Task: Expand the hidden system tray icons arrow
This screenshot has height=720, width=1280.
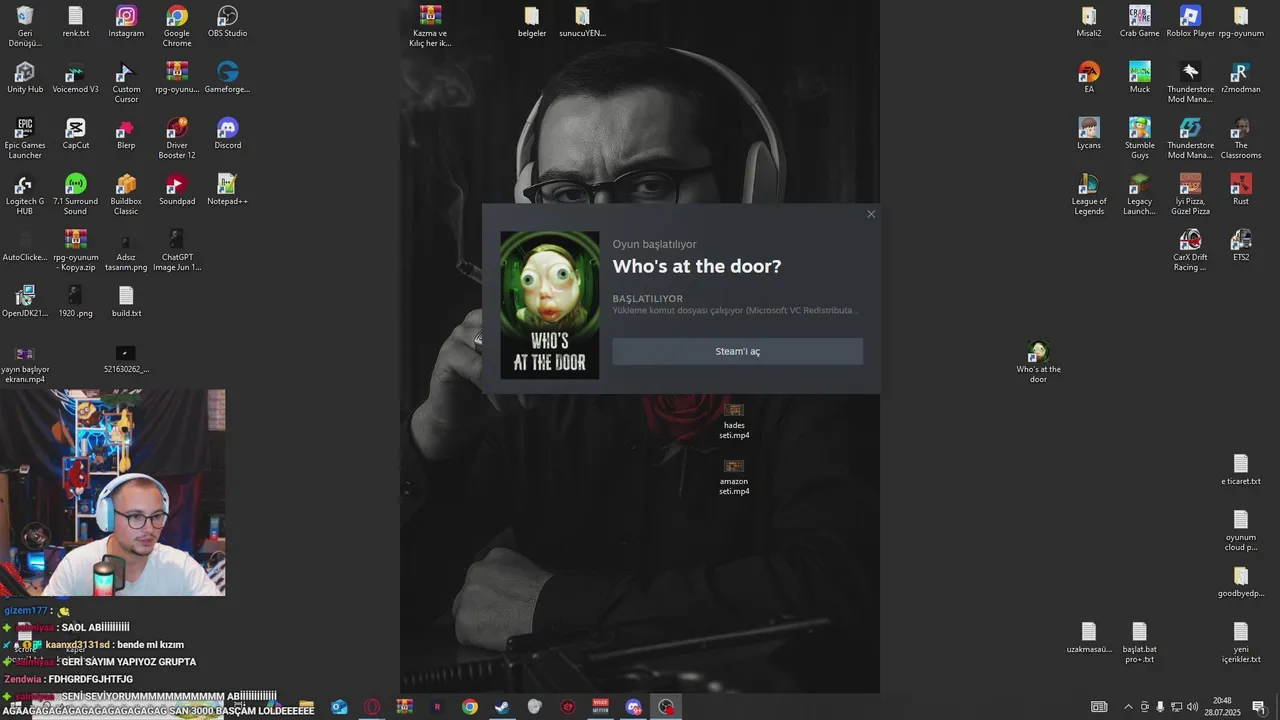Action: point(1129,707)
